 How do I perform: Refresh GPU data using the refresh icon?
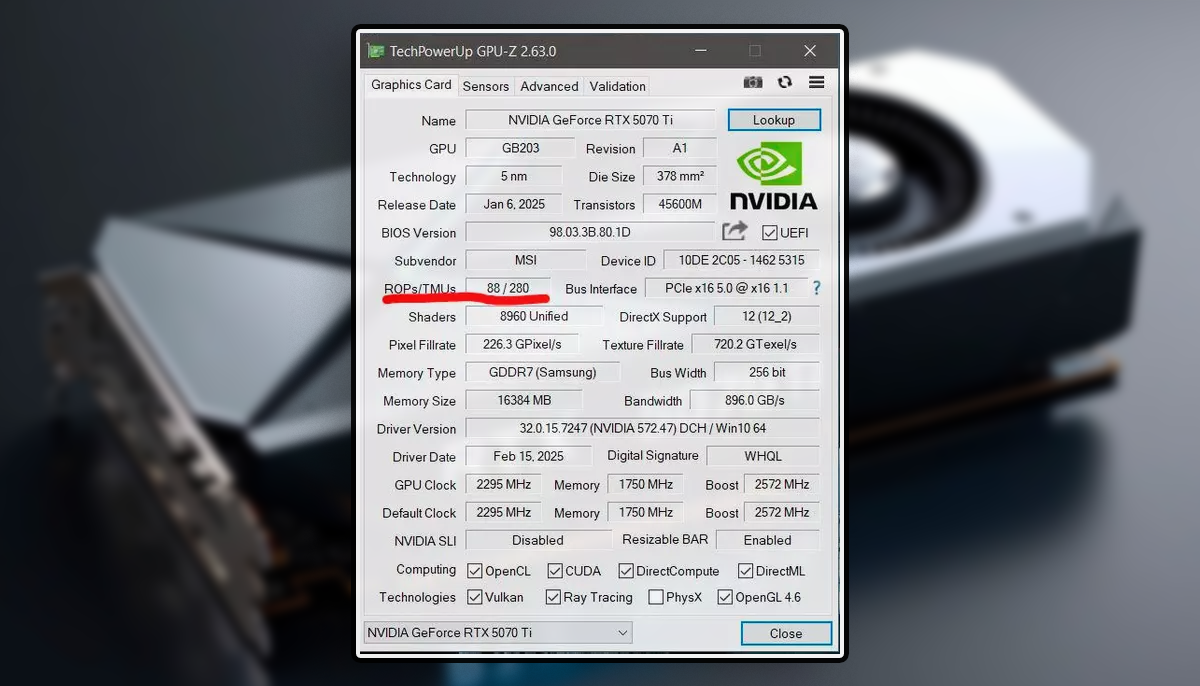785,82
